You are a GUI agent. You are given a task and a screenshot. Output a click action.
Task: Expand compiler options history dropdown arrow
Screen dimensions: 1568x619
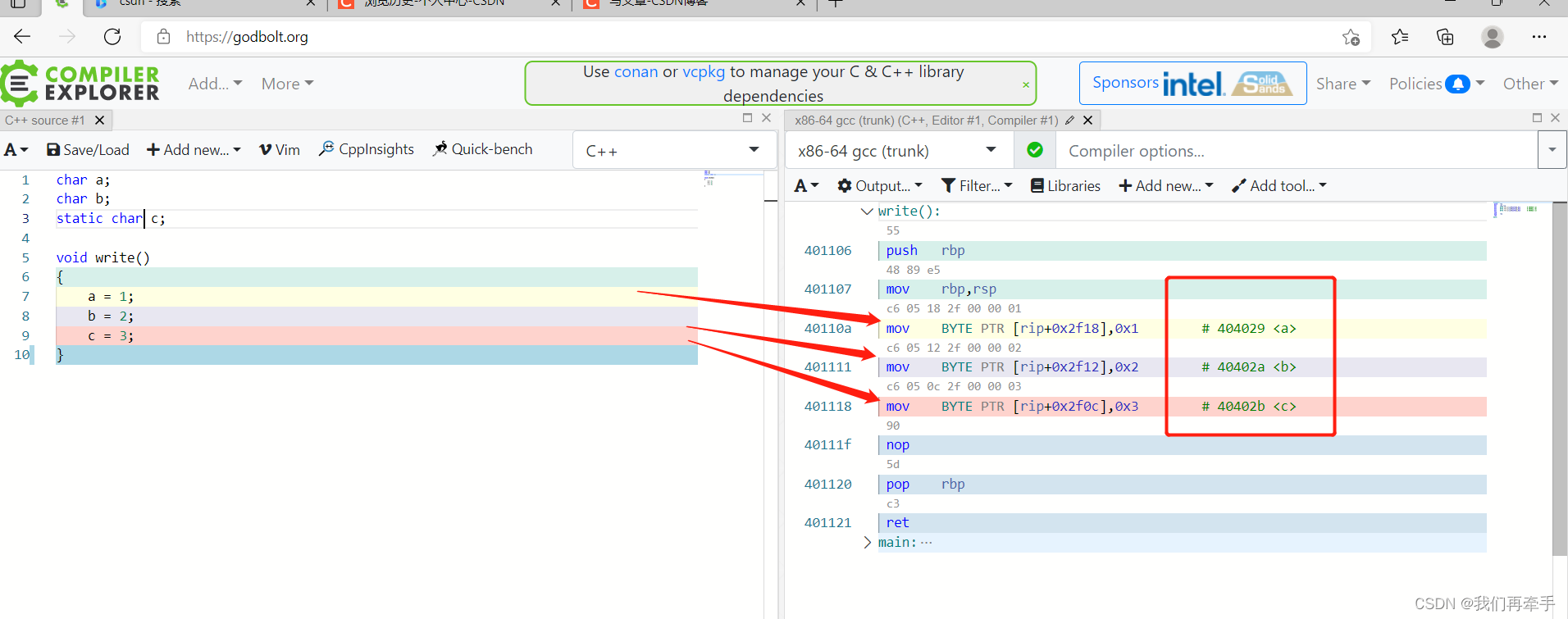point(1552,150)
